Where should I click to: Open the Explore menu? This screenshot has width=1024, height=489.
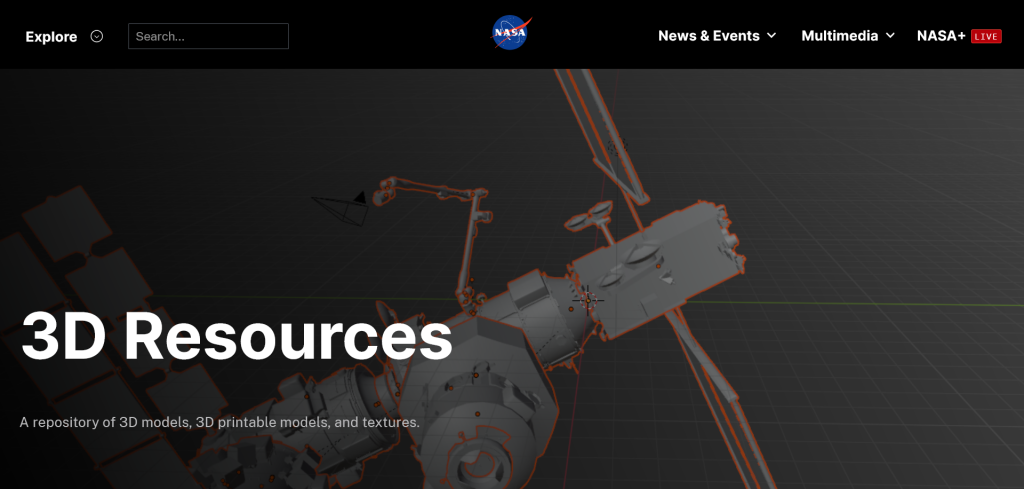[51, 37]
